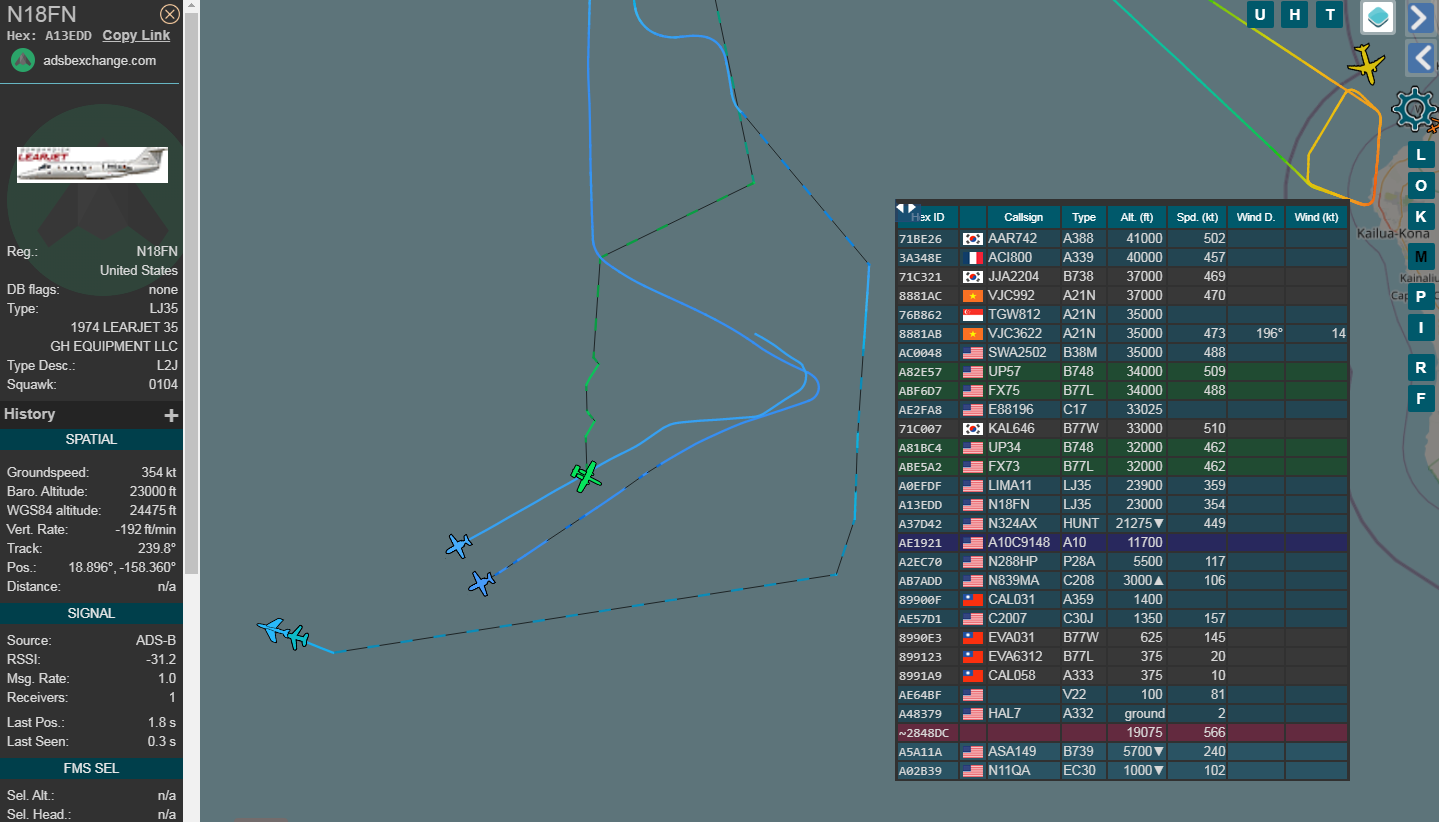The height and width of the screenshot is (822, 1439).
Task: Click the Korean flag beside KAL646
Action: (972, 429)
